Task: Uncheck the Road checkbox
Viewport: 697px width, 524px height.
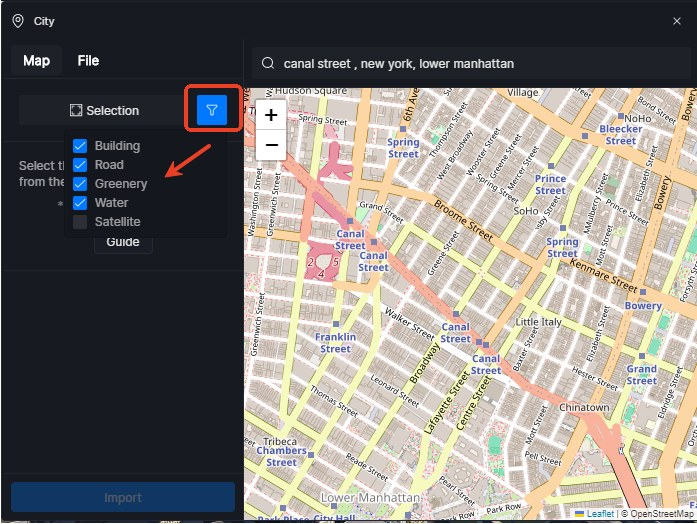Action: pos(80,165)
